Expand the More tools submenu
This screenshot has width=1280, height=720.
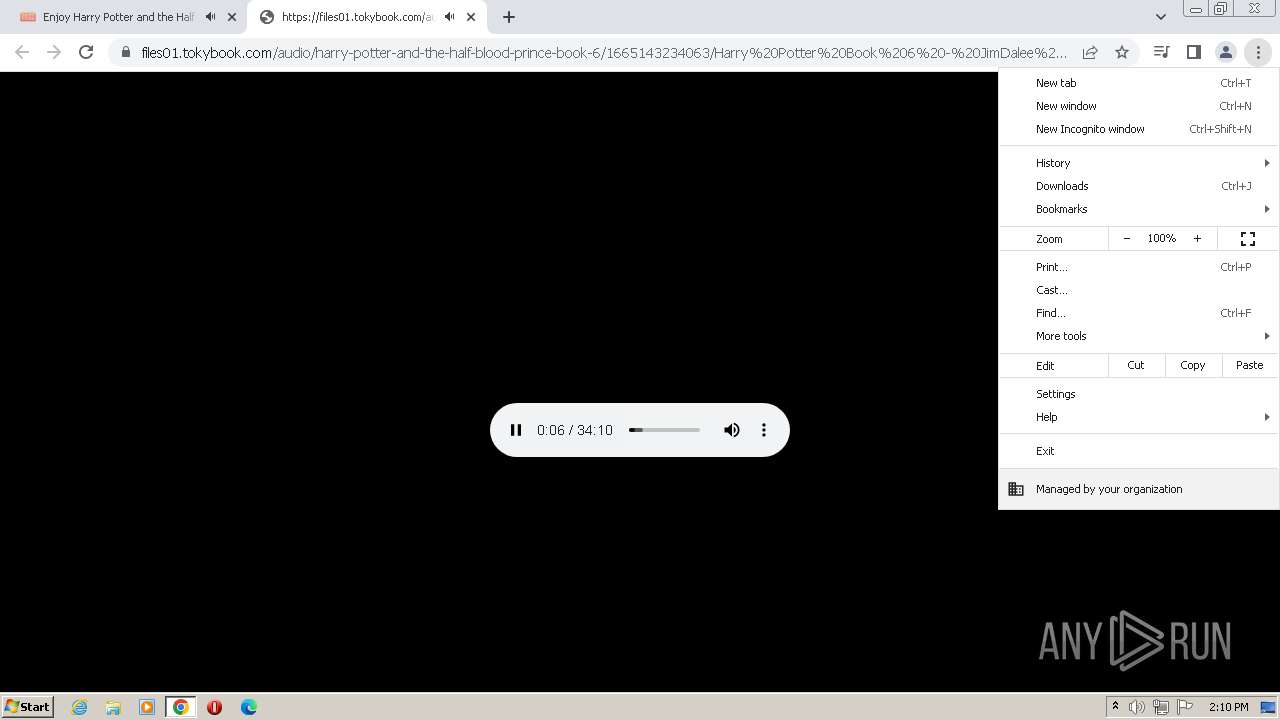coord(1139,336)
